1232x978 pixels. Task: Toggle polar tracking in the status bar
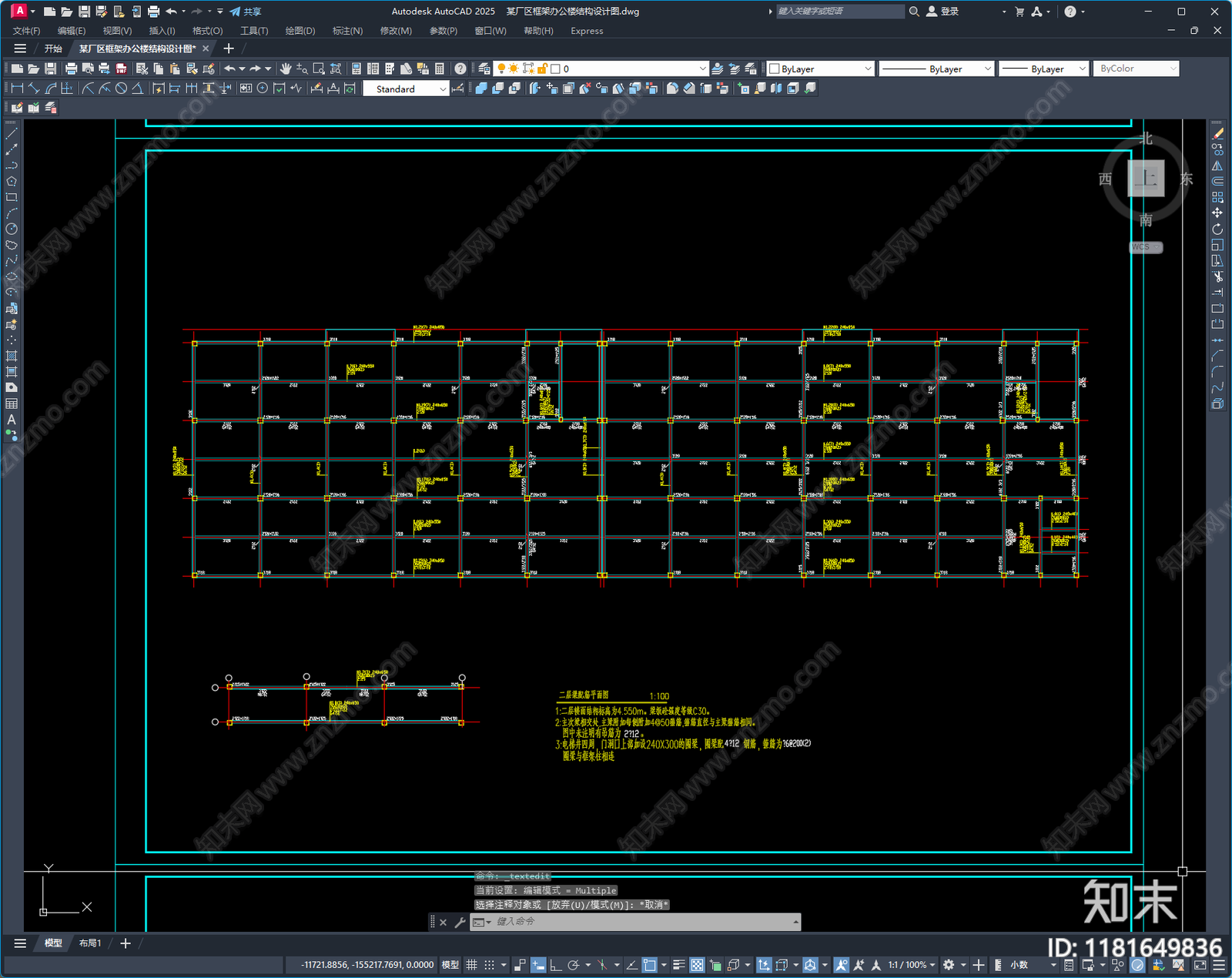pyautogui.click(x=573, y=965)
